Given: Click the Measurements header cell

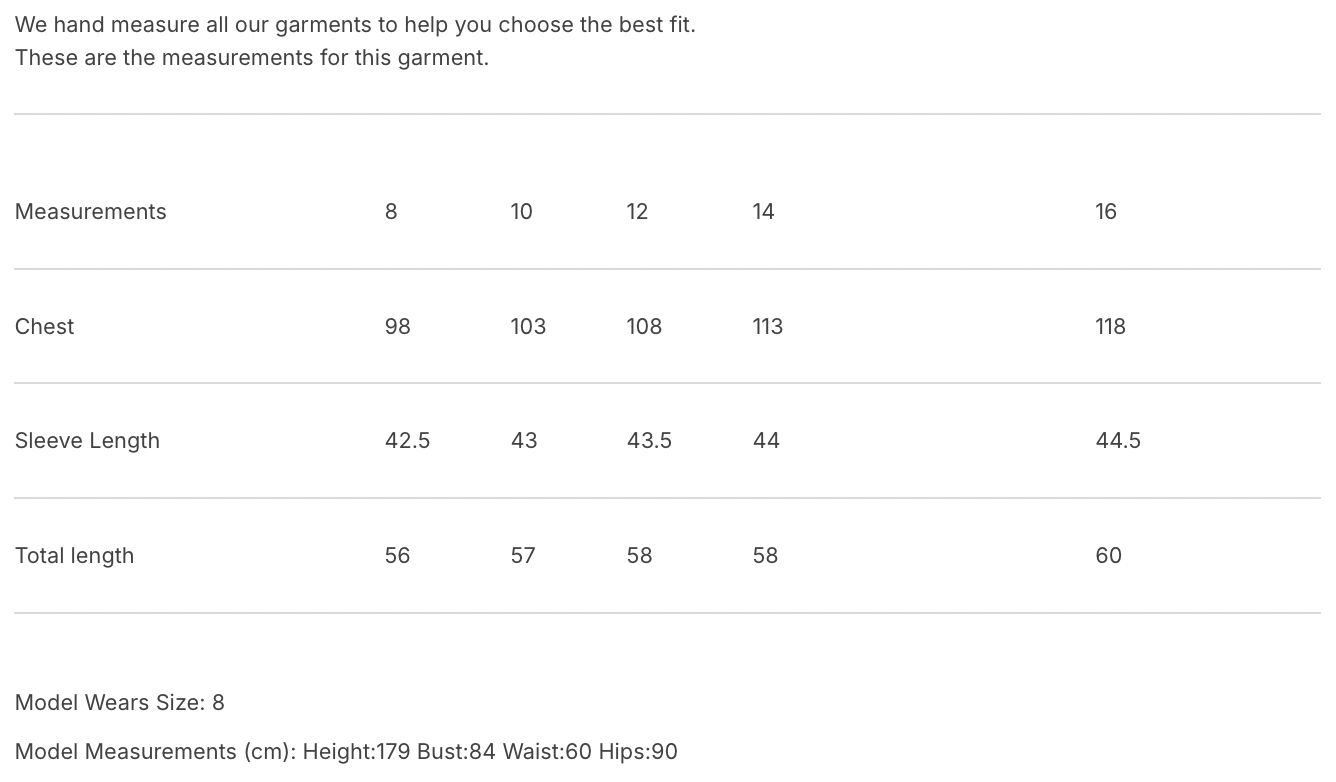Looking at the screenshot, I should (x=91, y=212).
